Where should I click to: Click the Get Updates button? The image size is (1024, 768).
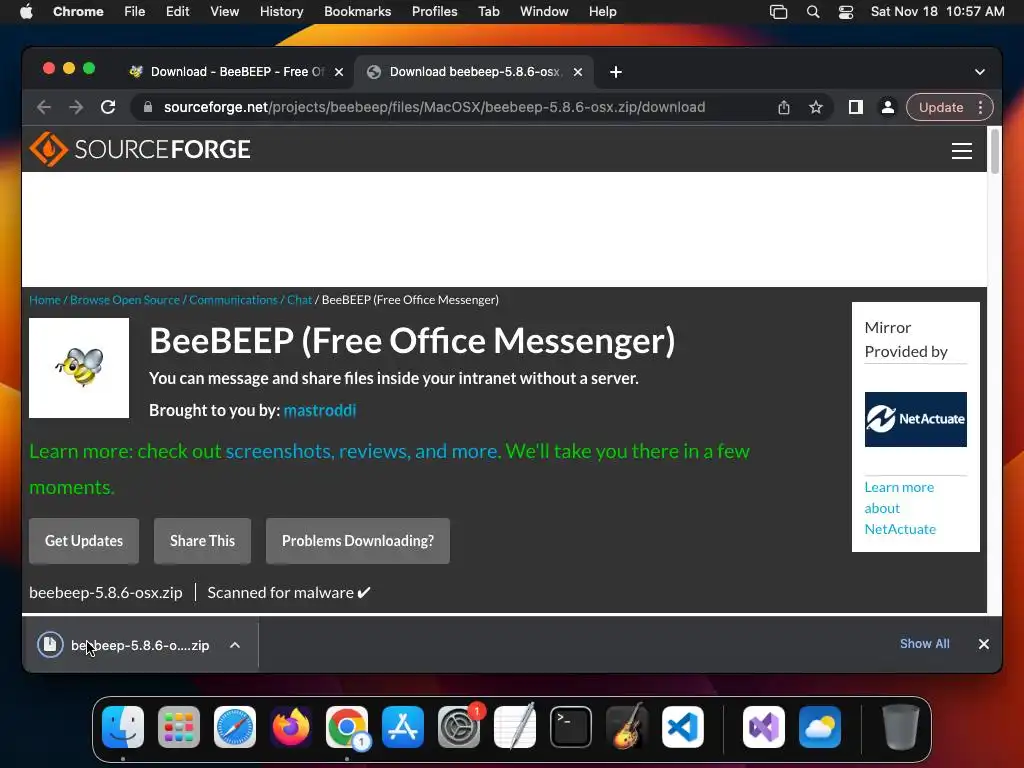tap(84, 541)
